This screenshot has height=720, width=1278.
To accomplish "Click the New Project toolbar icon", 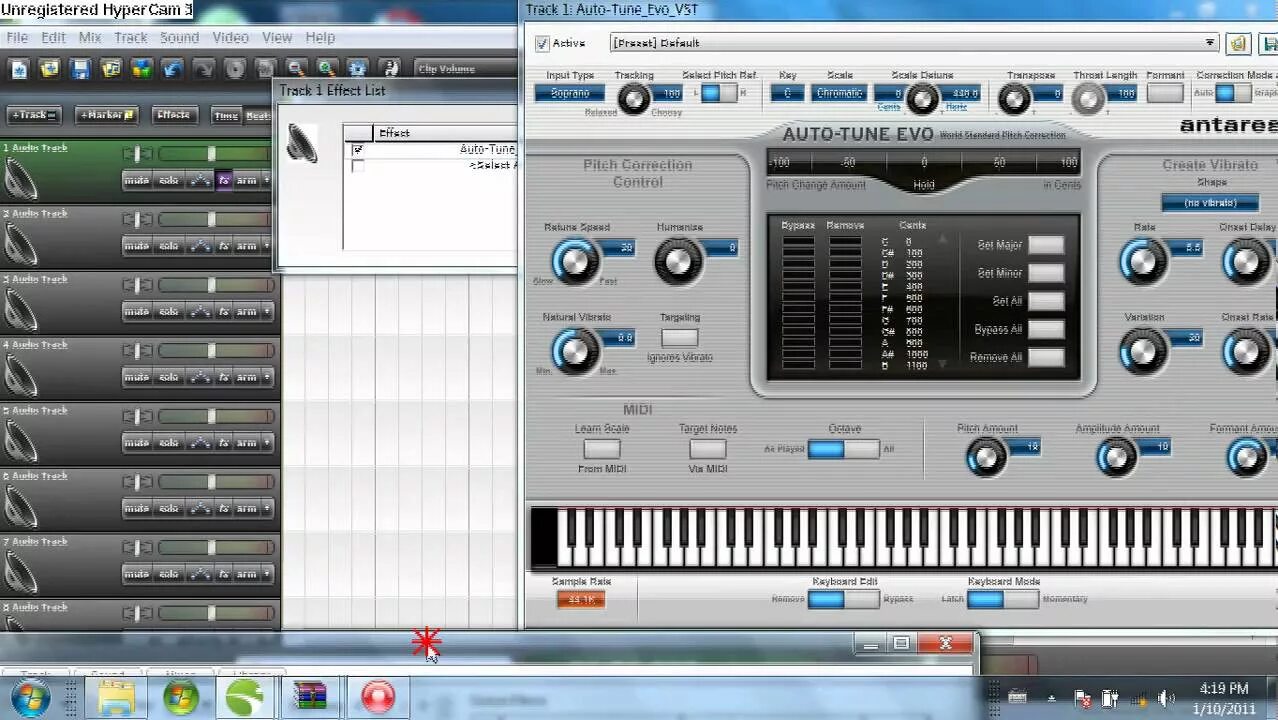I will point(19,69).
